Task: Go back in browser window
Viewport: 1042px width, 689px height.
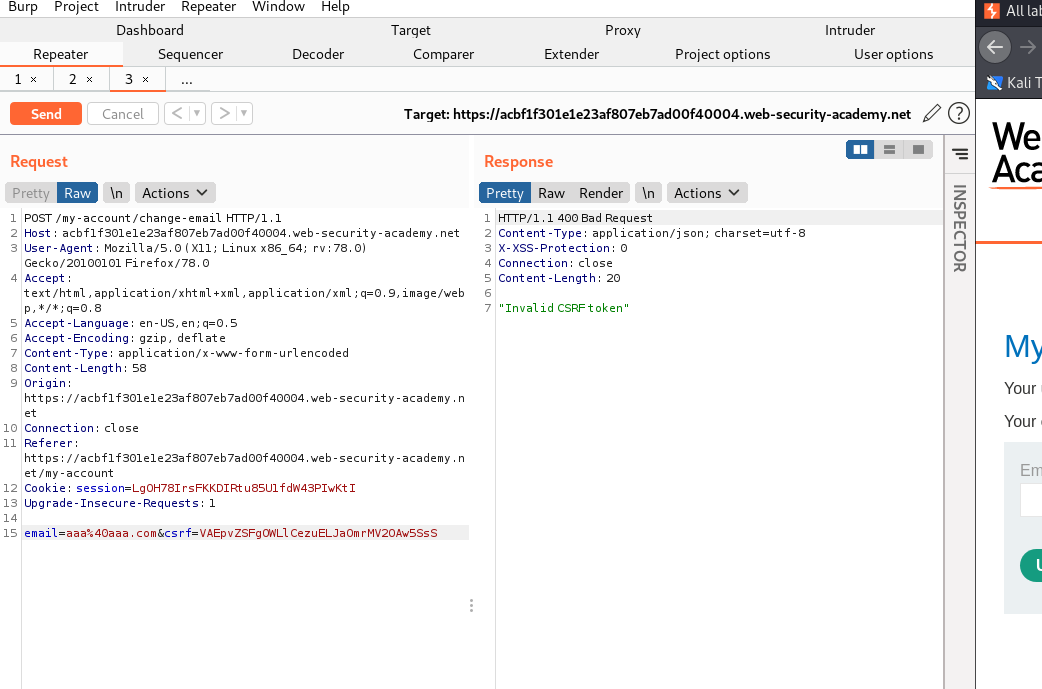Action: 995,47
